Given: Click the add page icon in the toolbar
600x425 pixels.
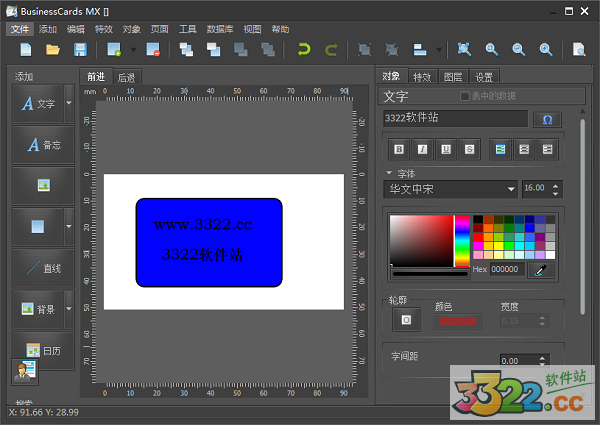Looking at the screenshot, I should [114, 50].
